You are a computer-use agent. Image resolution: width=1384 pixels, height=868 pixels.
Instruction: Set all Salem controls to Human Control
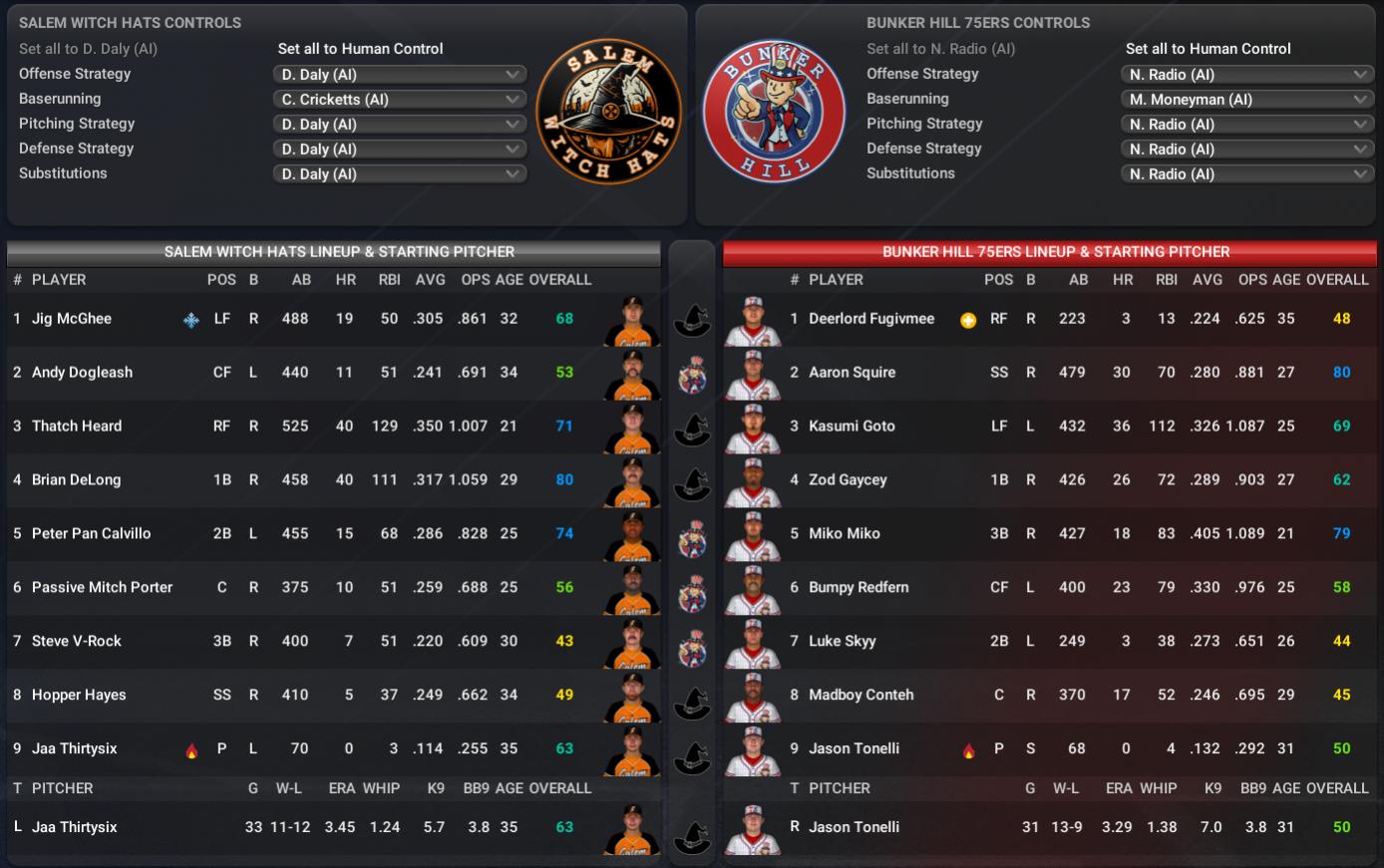tap(360, 49)
